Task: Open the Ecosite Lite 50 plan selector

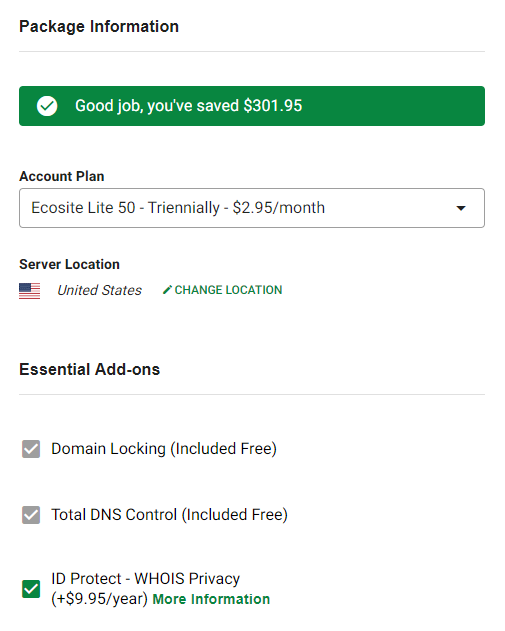Action: [252, 208]
